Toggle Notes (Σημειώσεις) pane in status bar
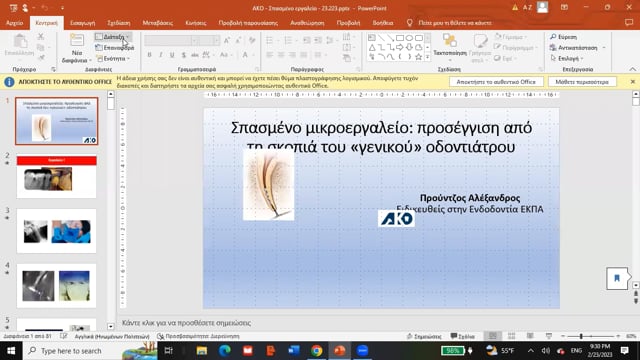Image resolution: width=640 pixels, height=360 pixels. [x=424, y=336]
